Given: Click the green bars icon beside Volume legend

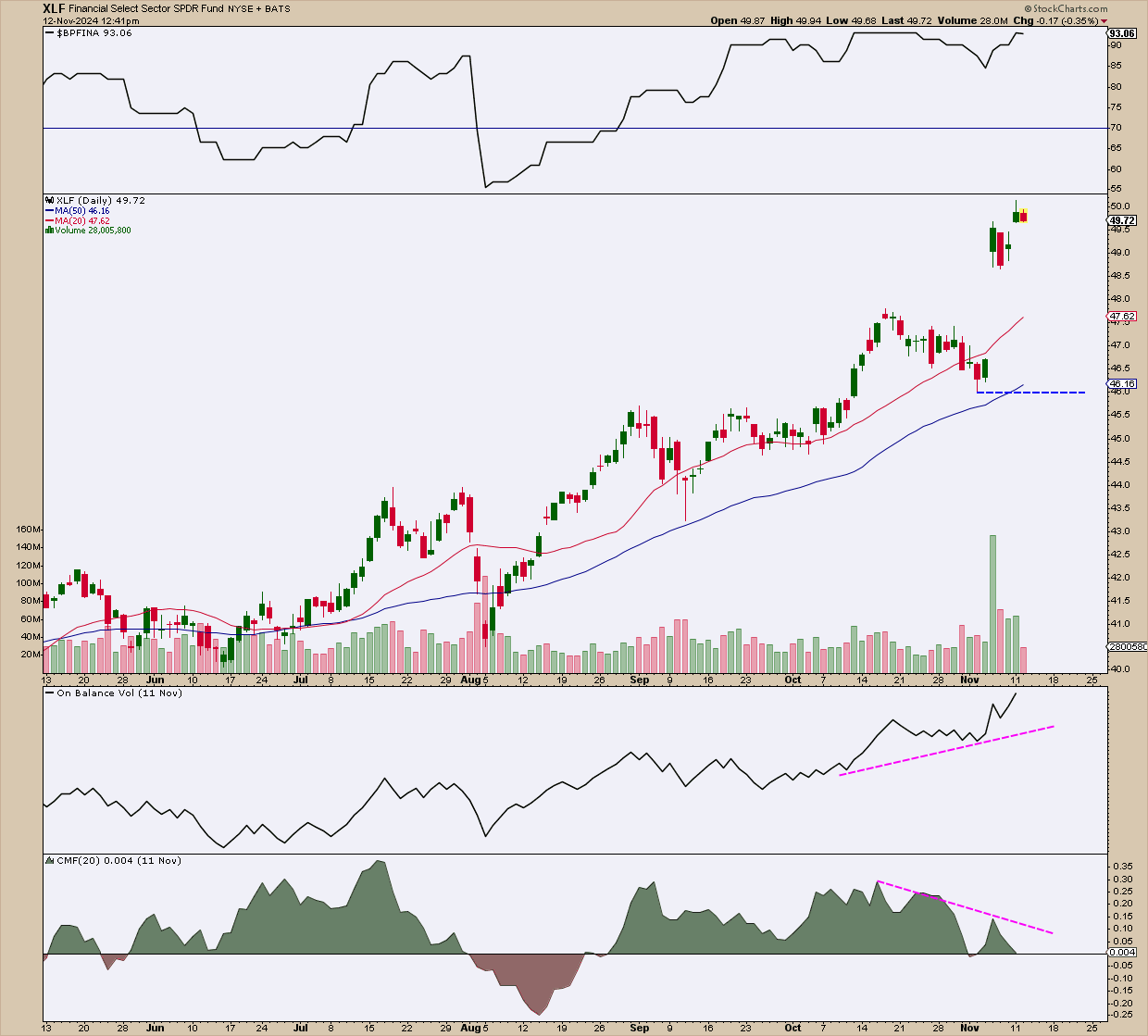Looking at the screenshot, I should 49,231.
